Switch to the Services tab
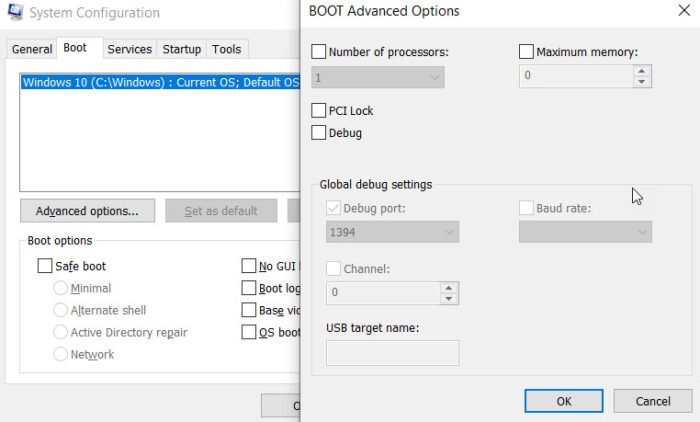This screenshot has height=422, width=700. (129, 49)
